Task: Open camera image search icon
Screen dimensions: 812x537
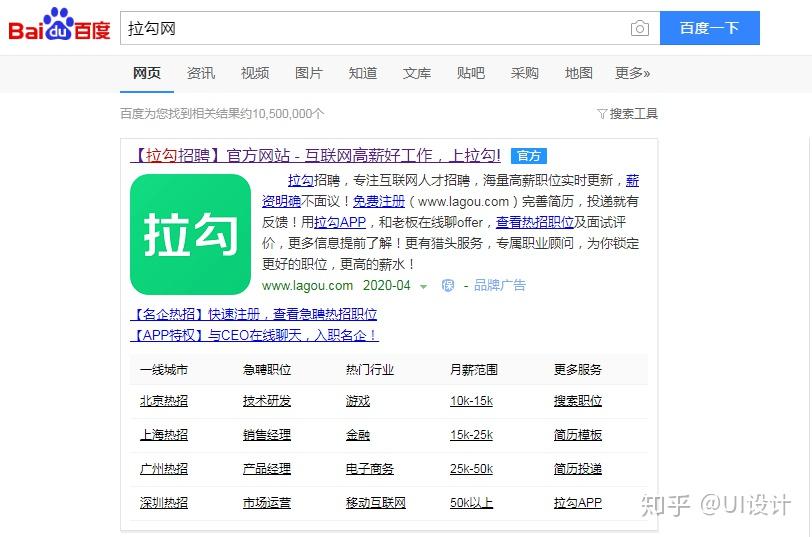Action: (x=640, y=28)
